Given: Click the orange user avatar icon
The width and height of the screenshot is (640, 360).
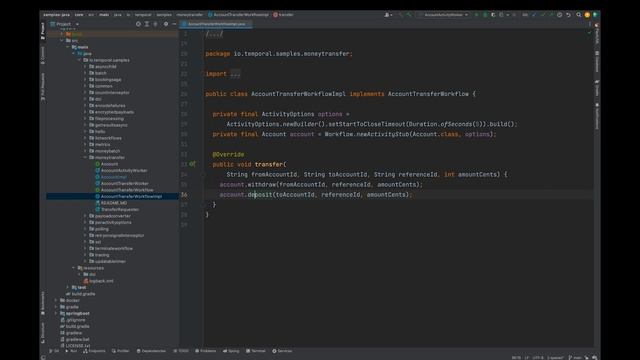Looking at the screenshot, I should pos(587,15).
